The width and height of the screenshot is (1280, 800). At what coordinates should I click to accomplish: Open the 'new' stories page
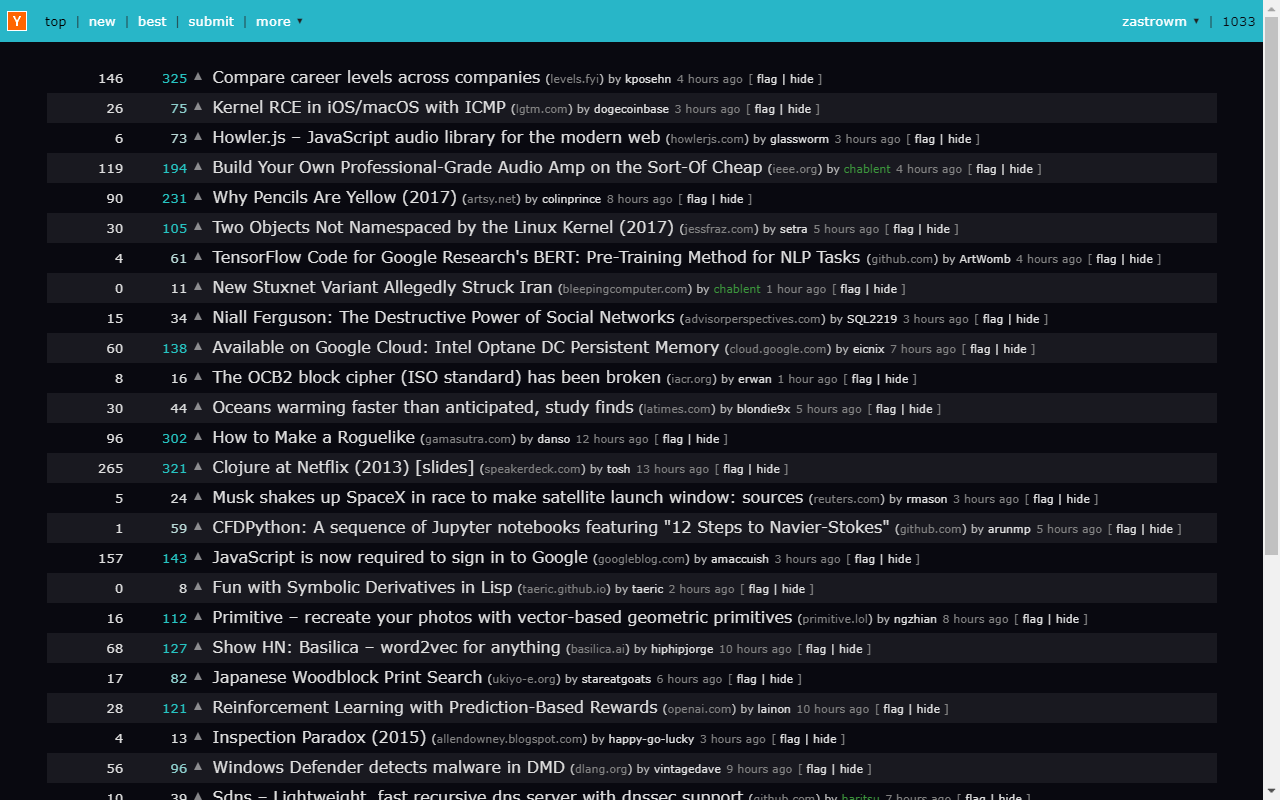pyautogui.click(x=102, y=21)
